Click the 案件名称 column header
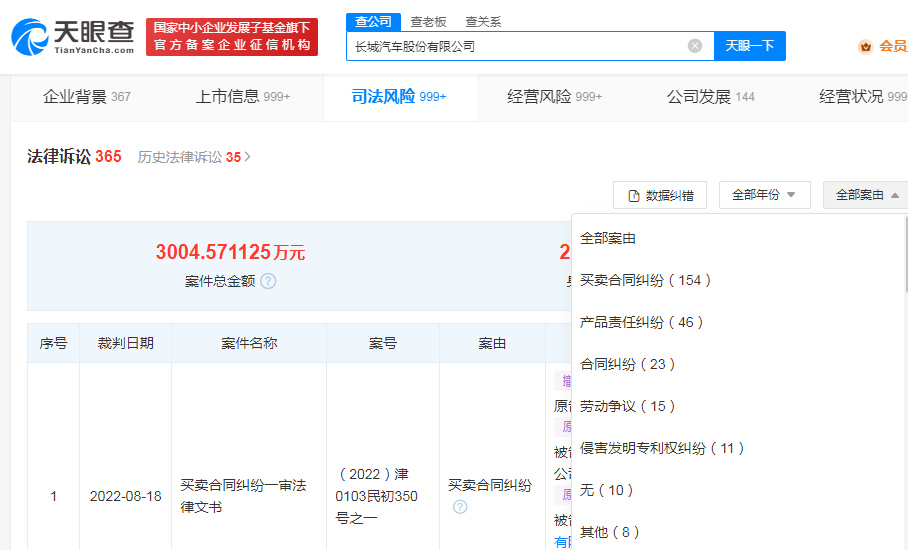The height and width of the screenshot is (550, 908). [249, 343]
